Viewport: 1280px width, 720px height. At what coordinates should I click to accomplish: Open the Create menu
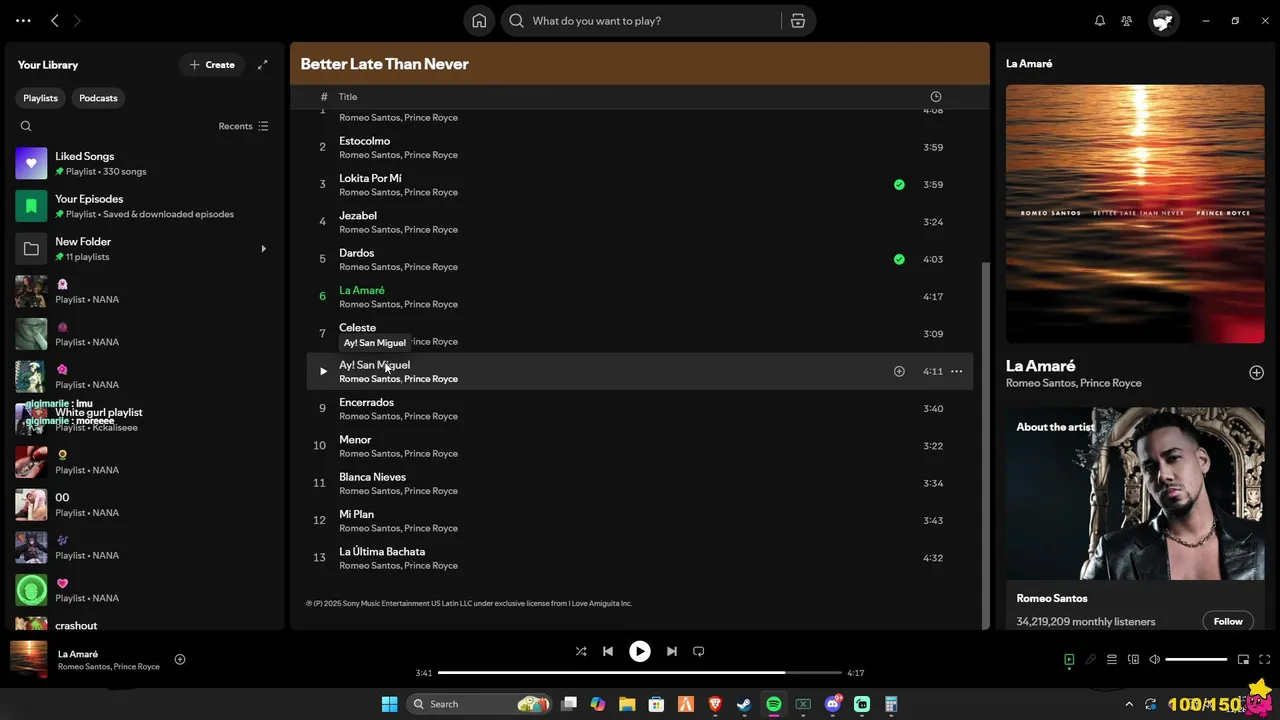pyautogui.click(x=212, y=65)
